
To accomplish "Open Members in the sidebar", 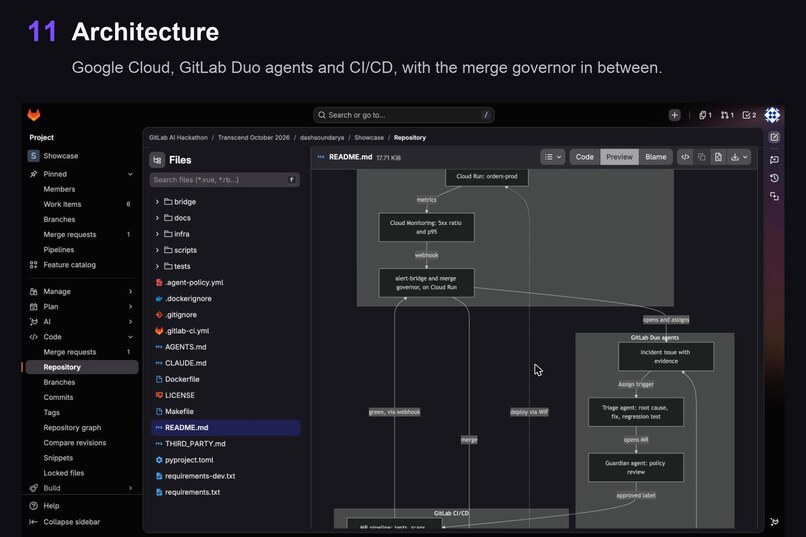I will [59, 189].
